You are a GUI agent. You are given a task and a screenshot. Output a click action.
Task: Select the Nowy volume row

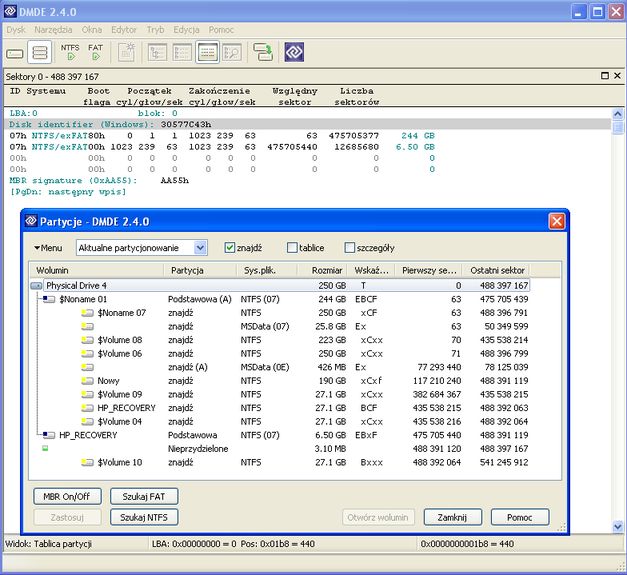(x=280, y=381)
